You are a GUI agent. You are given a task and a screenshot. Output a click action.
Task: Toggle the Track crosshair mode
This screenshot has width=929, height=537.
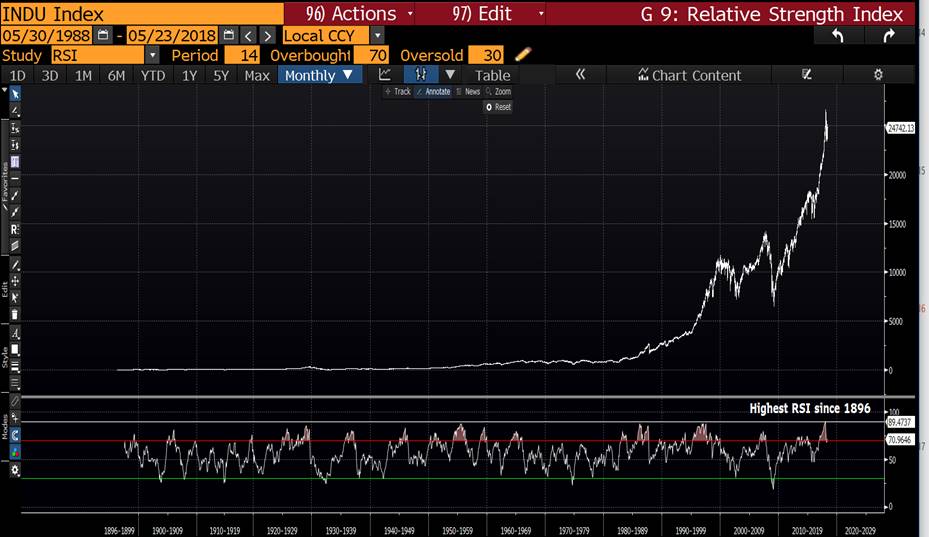pyautogui.click(x=398, y=91)
